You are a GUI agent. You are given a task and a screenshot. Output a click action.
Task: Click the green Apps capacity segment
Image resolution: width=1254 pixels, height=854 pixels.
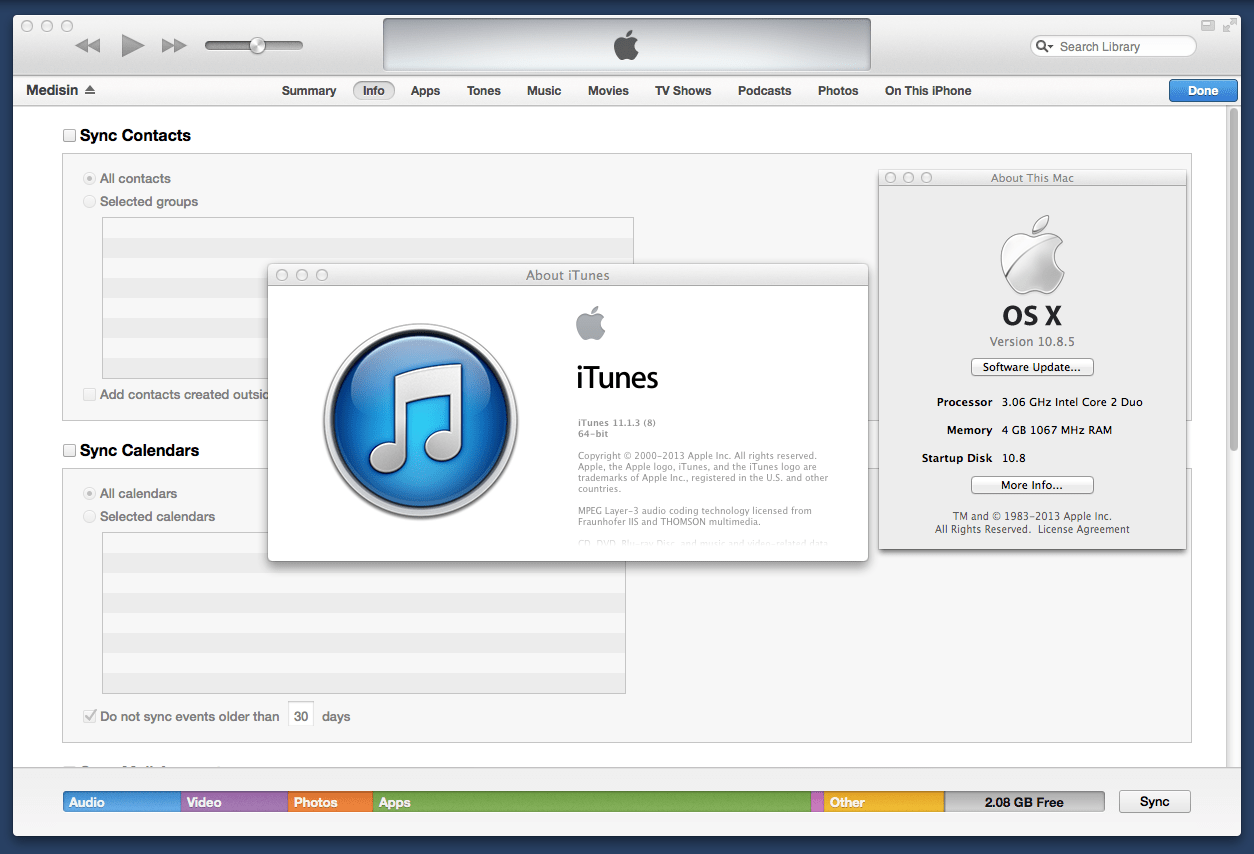[x=592, y=802]
